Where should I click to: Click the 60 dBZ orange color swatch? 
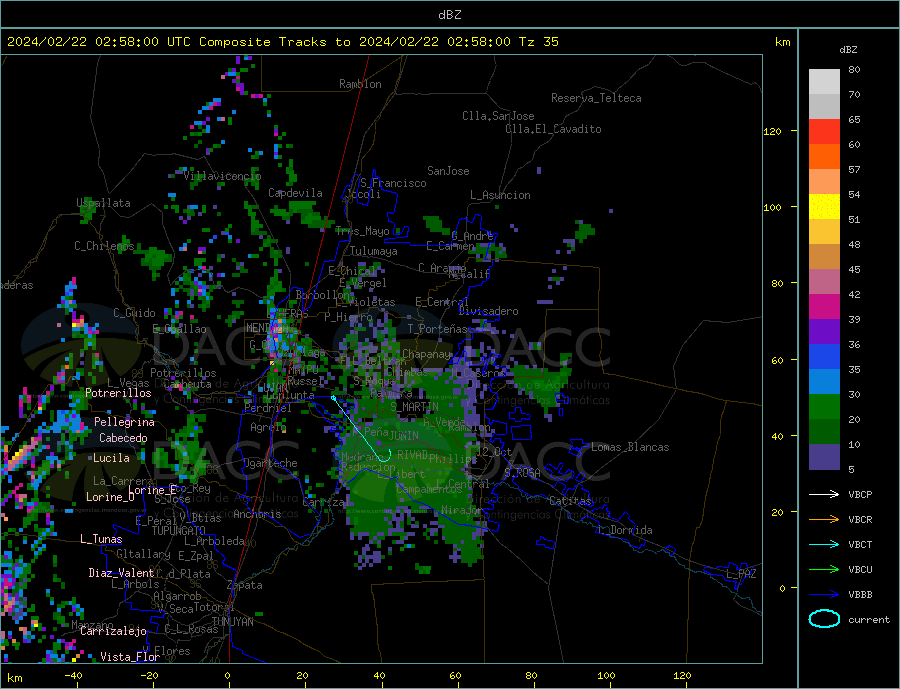click(x=824, y=157)
